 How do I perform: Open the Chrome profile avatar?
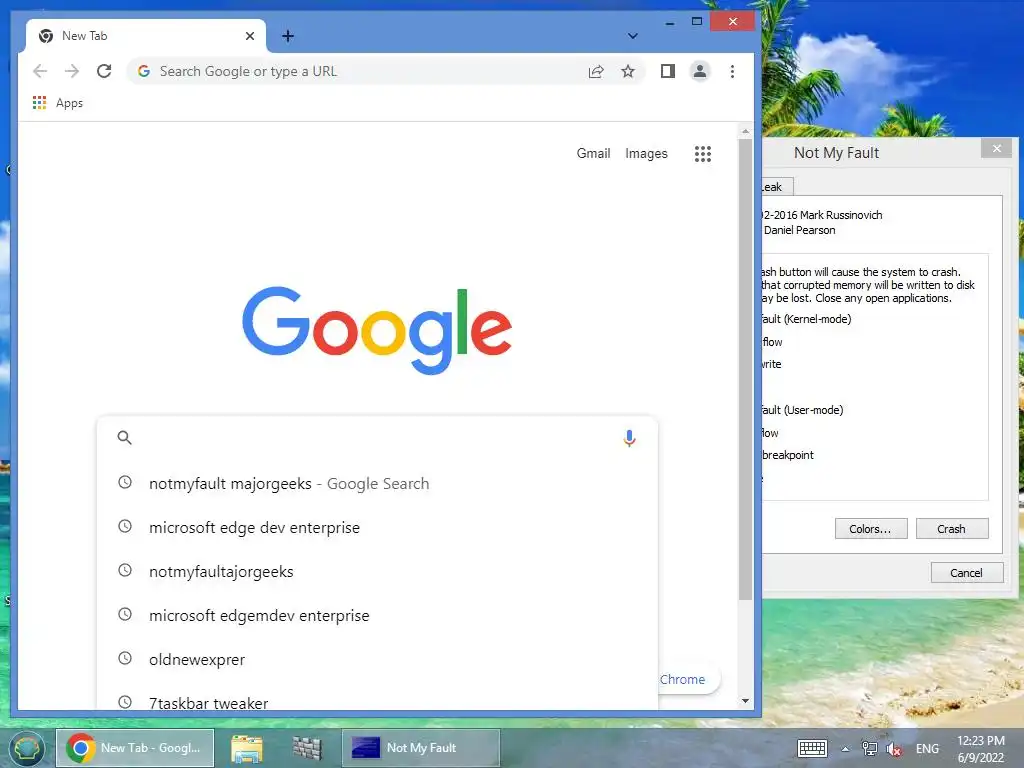[699, 71]
